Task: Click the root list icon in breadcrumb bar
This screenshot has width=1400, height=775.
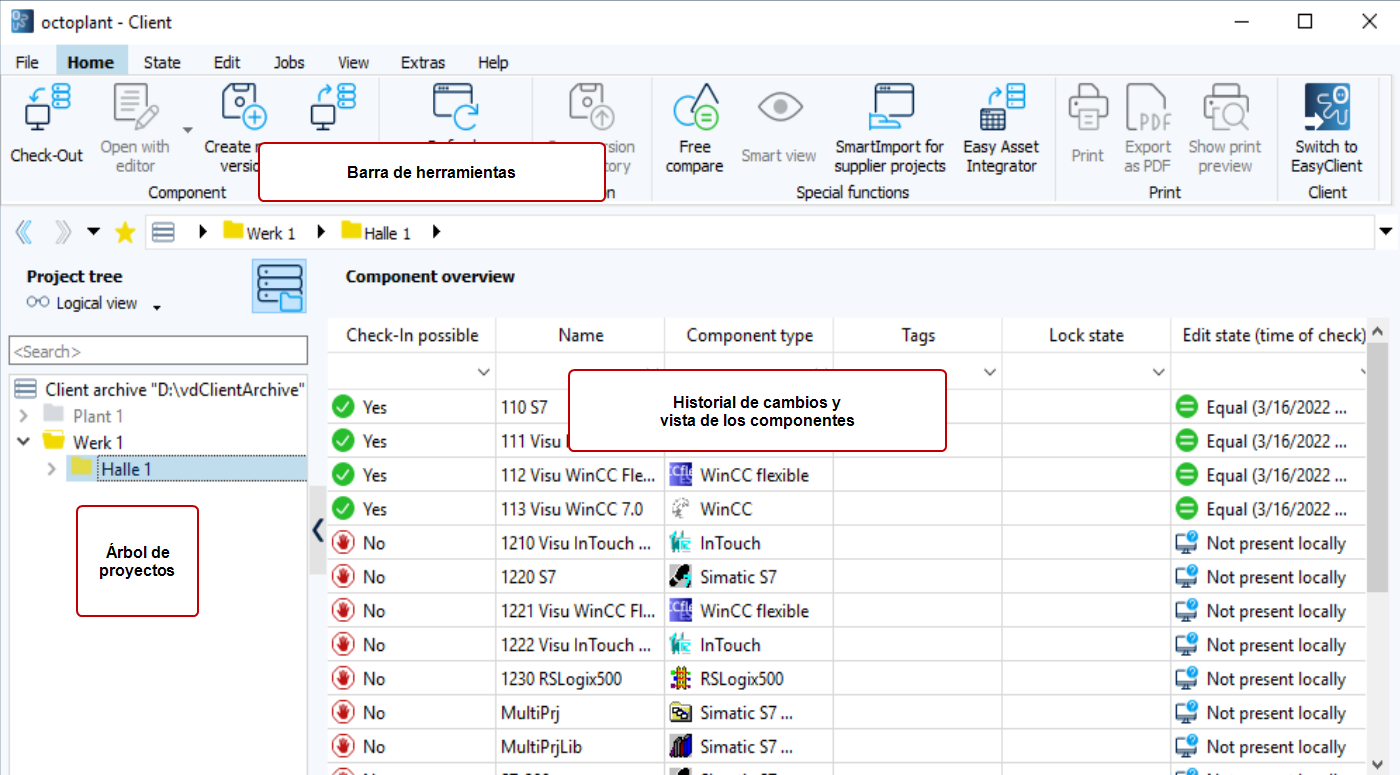Action: (163, 232)
